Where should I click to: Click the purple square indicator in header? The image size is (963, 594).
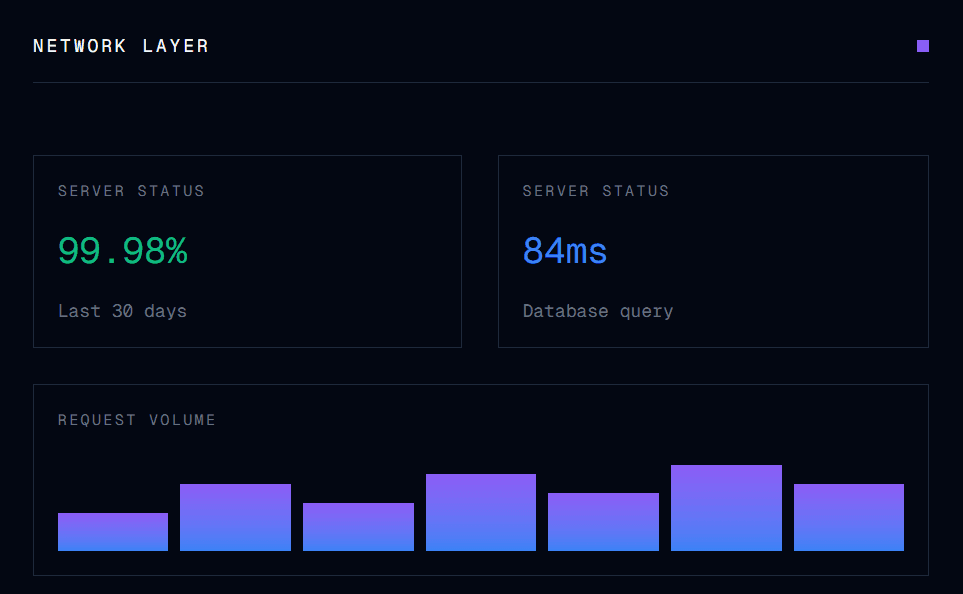(922, 46)
